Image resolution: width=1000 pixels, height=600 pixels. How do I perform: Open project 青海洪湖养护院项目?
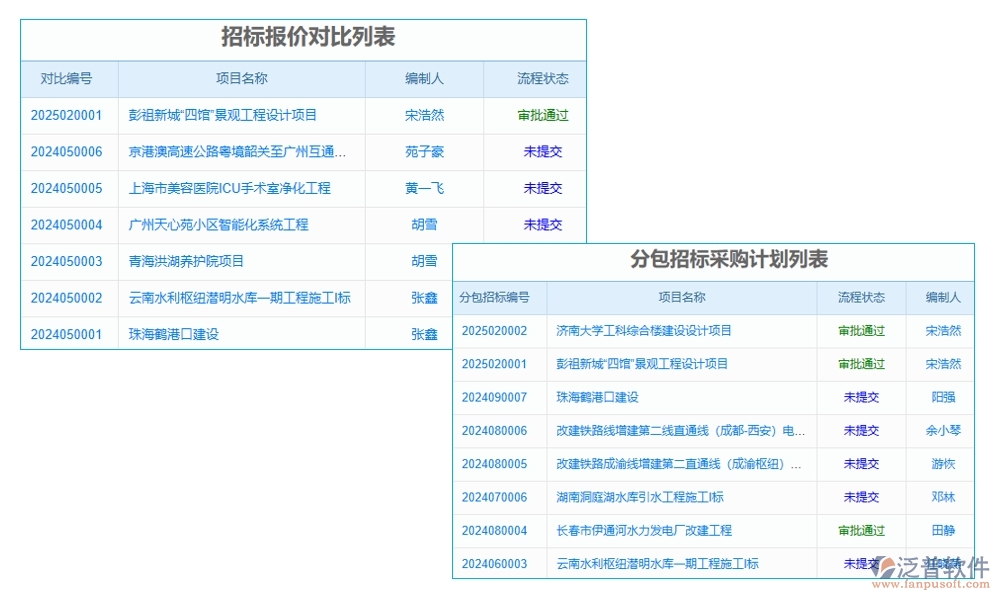[x=186, y=261]
